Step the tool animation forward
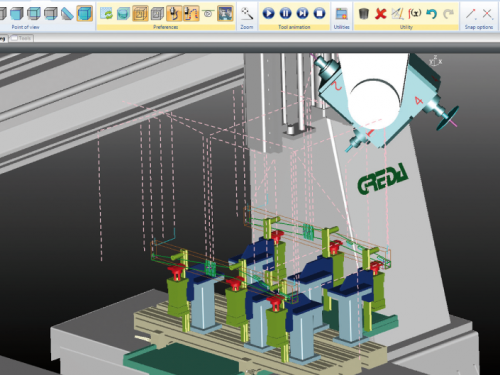Viewport: 500px width, 375px height. [x=303, y=13]
